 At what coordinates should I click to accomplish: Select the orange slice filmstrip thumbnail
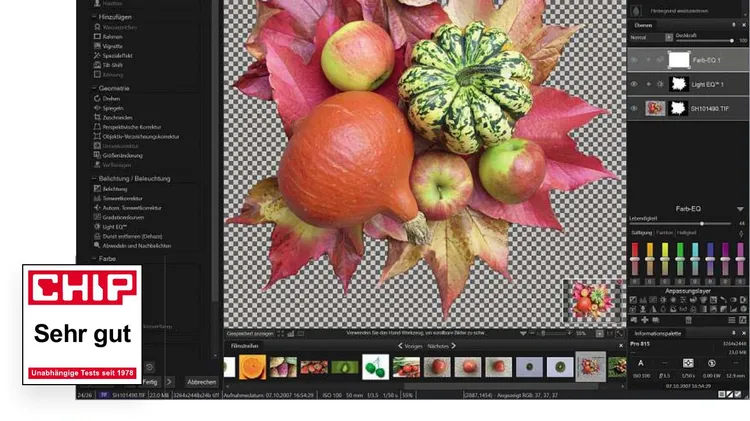point(252,367)
